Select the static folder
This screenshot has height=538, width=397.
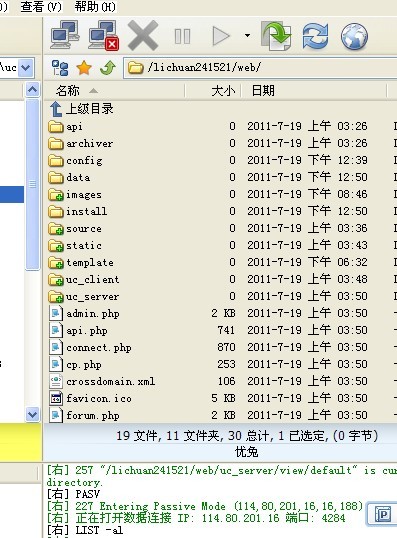pos(75,246)
